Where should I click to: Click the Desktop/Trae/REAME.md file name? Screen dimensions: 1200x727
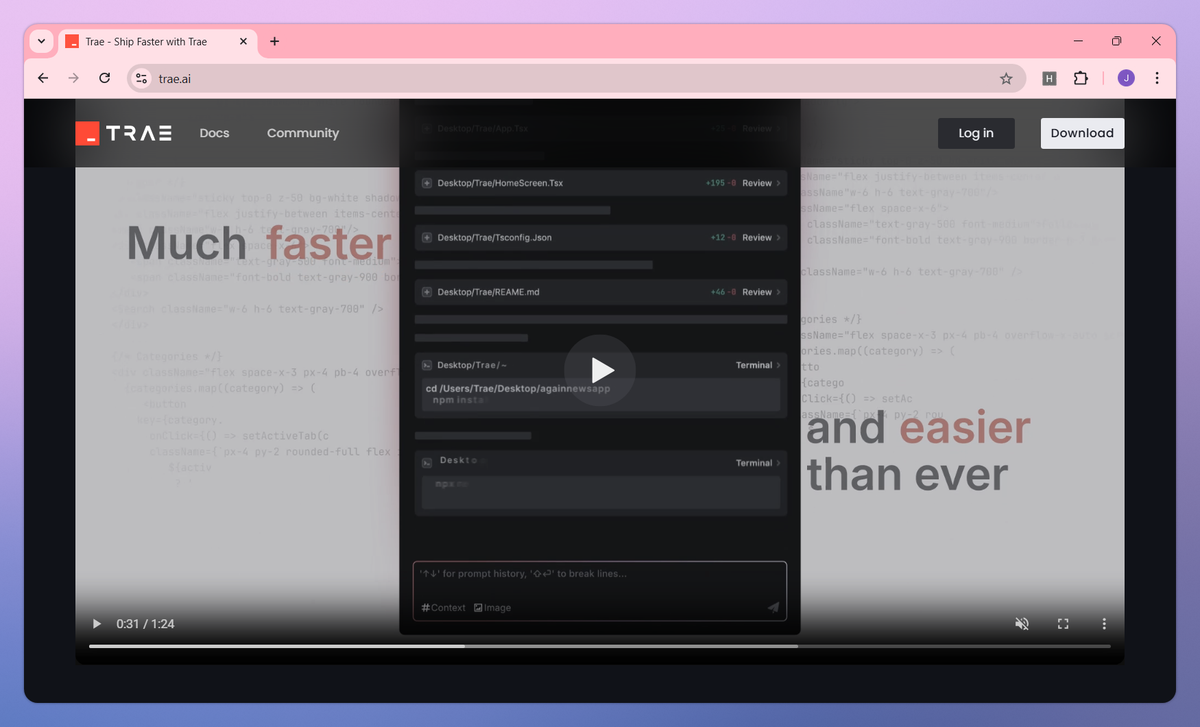click(488, 292)
